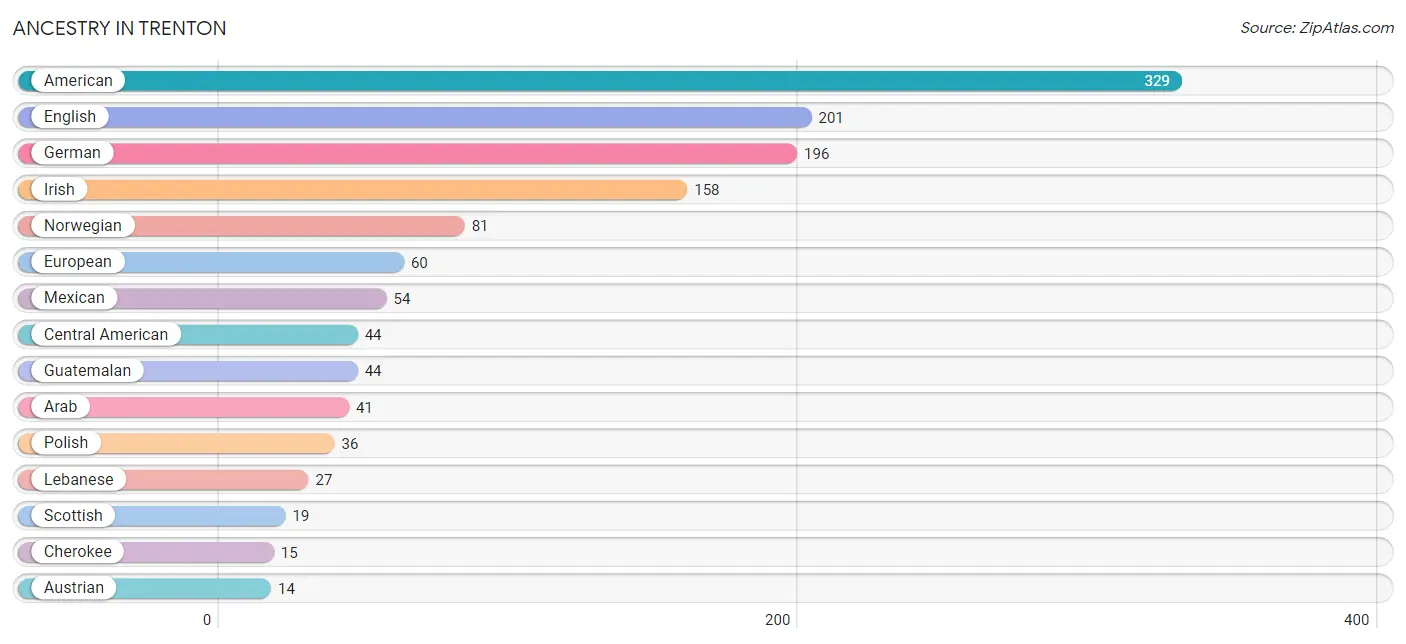
Task: Select the Norwegian bar label
Action: pyautogui.click(x=83, y=226)
